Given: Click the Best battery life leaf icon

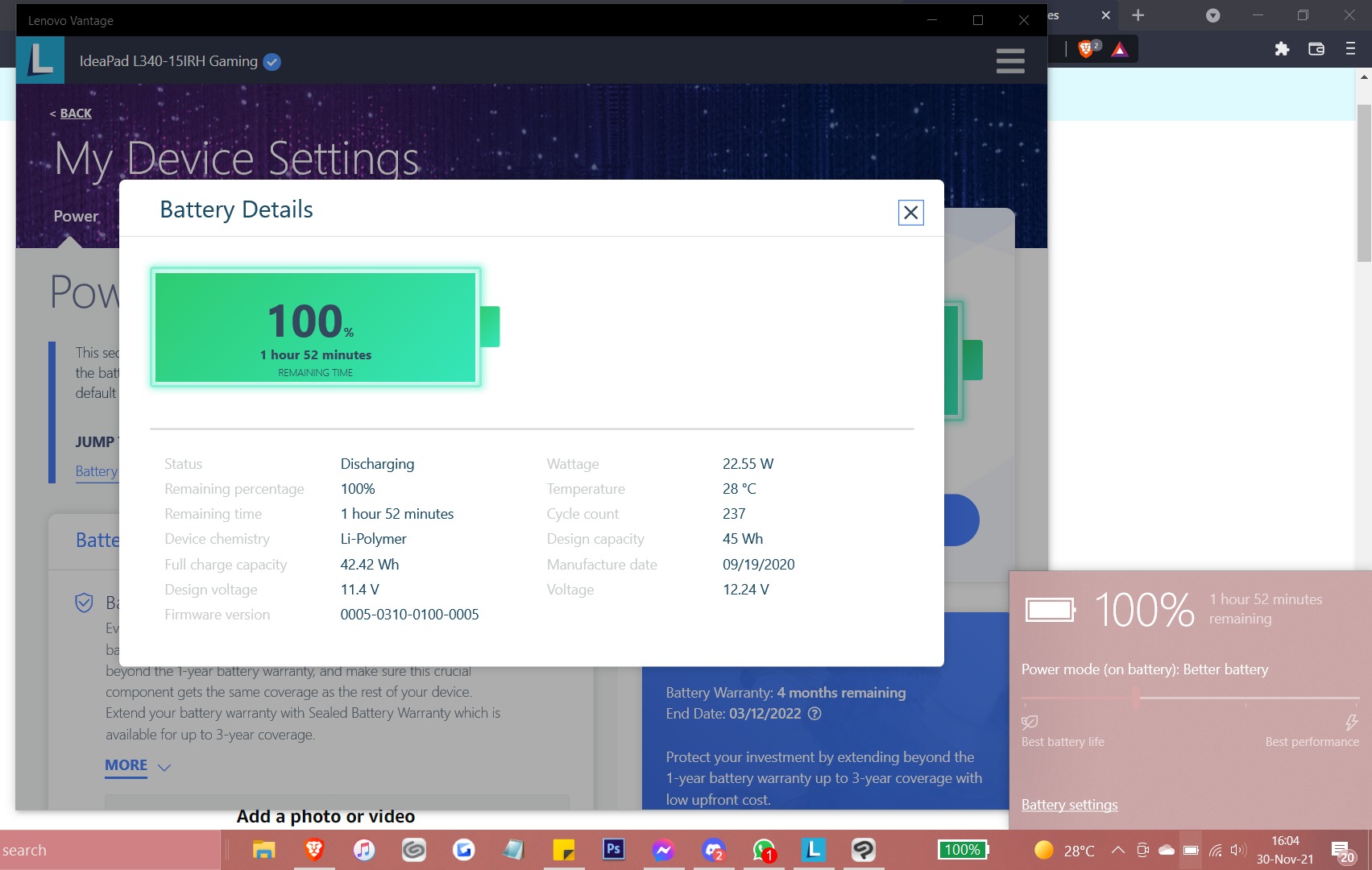Looking at the screenshot, I should [x=1030, y=723].
